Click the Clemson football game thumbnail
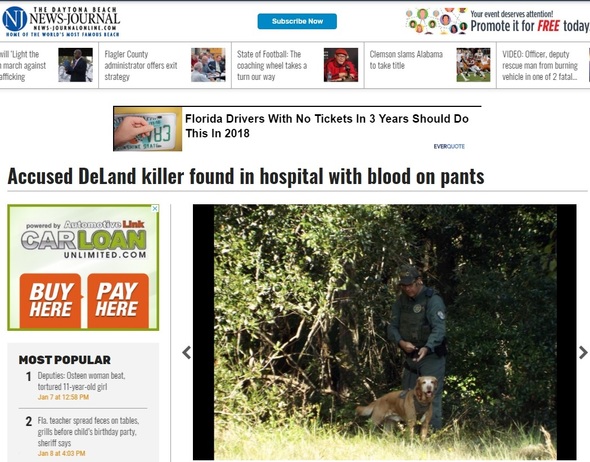 click(473, 65)
